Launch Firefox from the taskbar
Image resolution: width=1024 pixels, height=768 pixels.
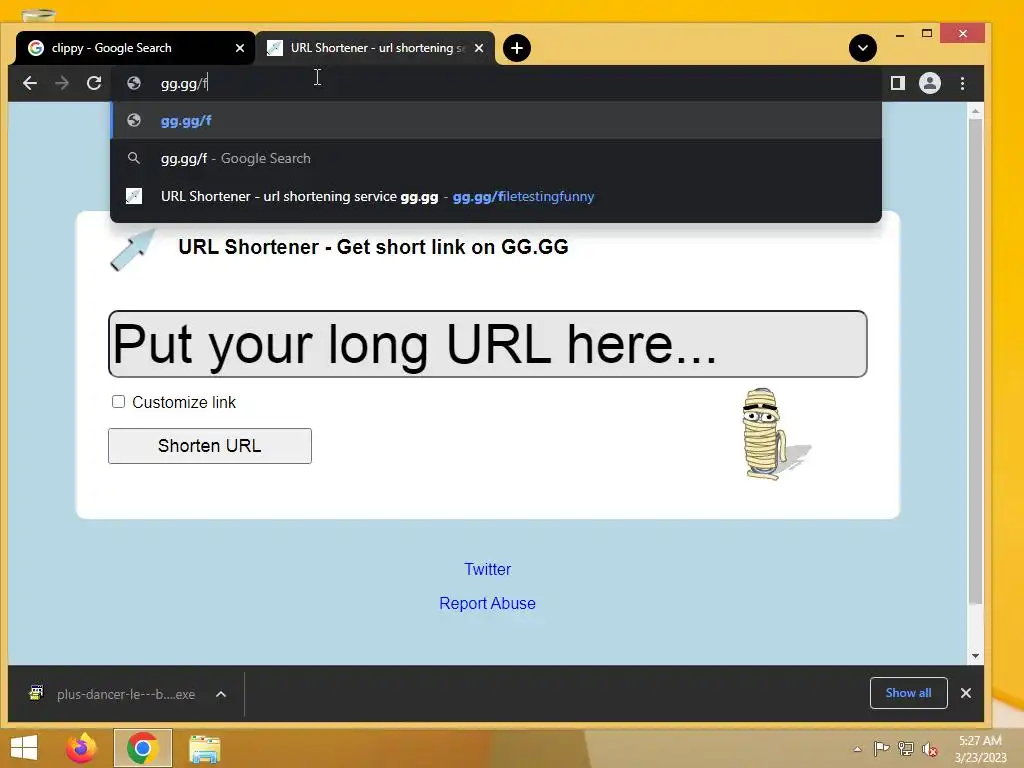(81, 748)
